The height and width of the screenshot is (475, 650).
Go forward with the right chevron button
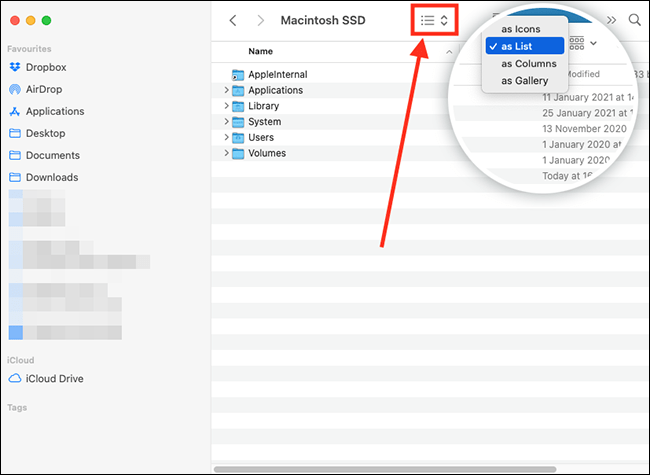pyautogui.click(x=260, y=20)
